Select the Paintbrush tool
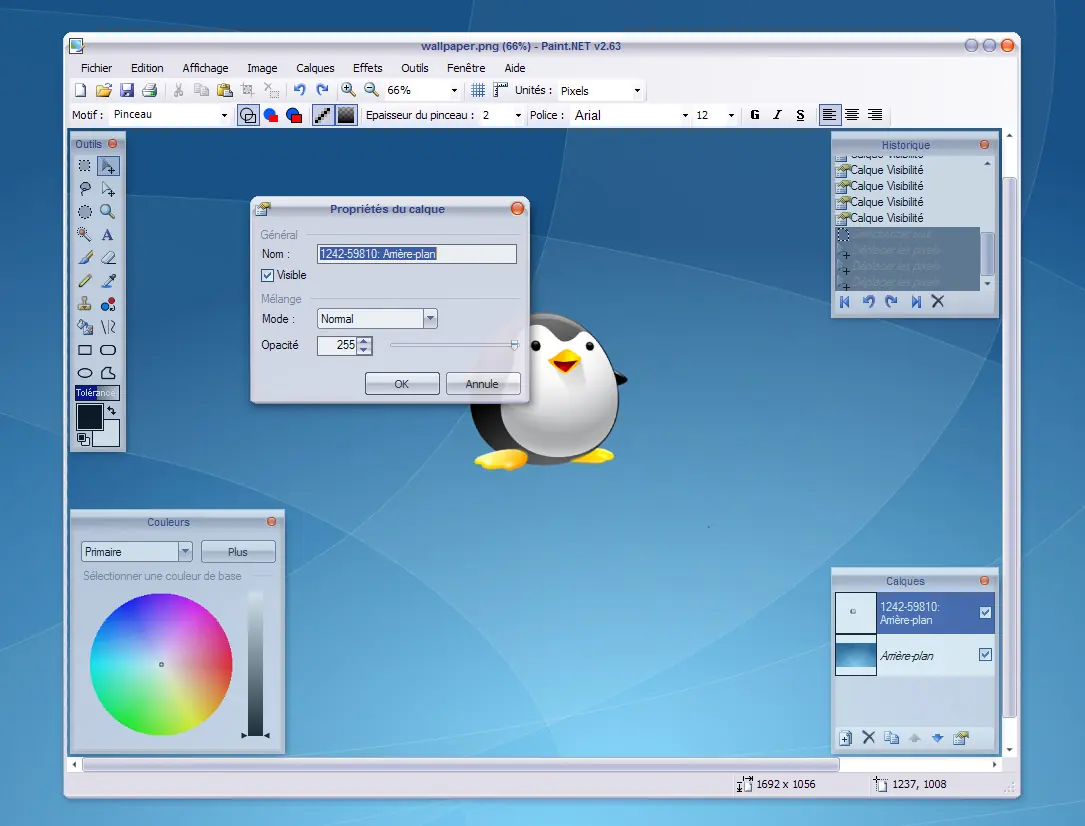The image size is (1085, 826). [x=84, y=258]
